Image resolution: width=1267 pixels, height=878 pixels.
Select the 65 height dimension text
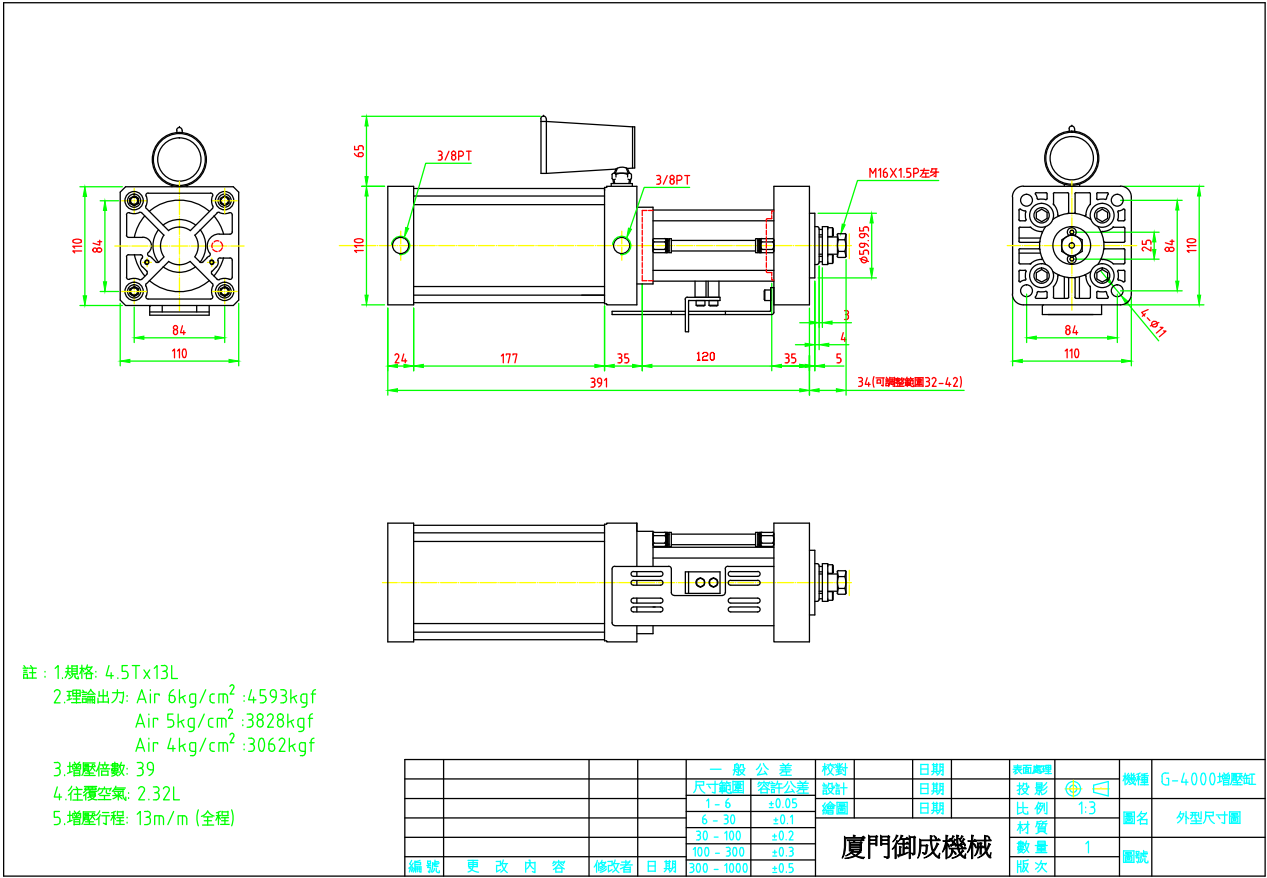point(359,151)
